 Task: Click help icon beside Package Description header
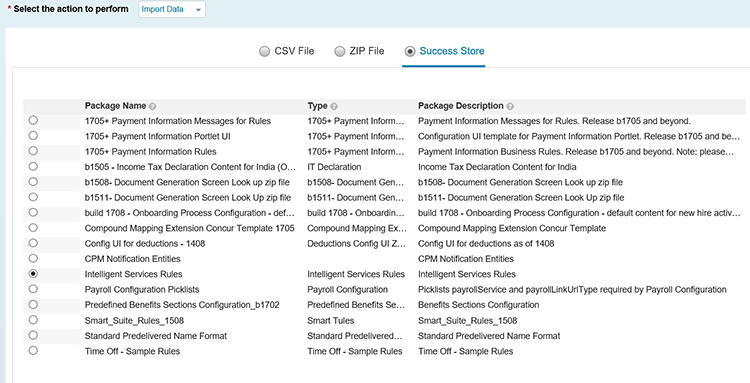click(510, 106)
